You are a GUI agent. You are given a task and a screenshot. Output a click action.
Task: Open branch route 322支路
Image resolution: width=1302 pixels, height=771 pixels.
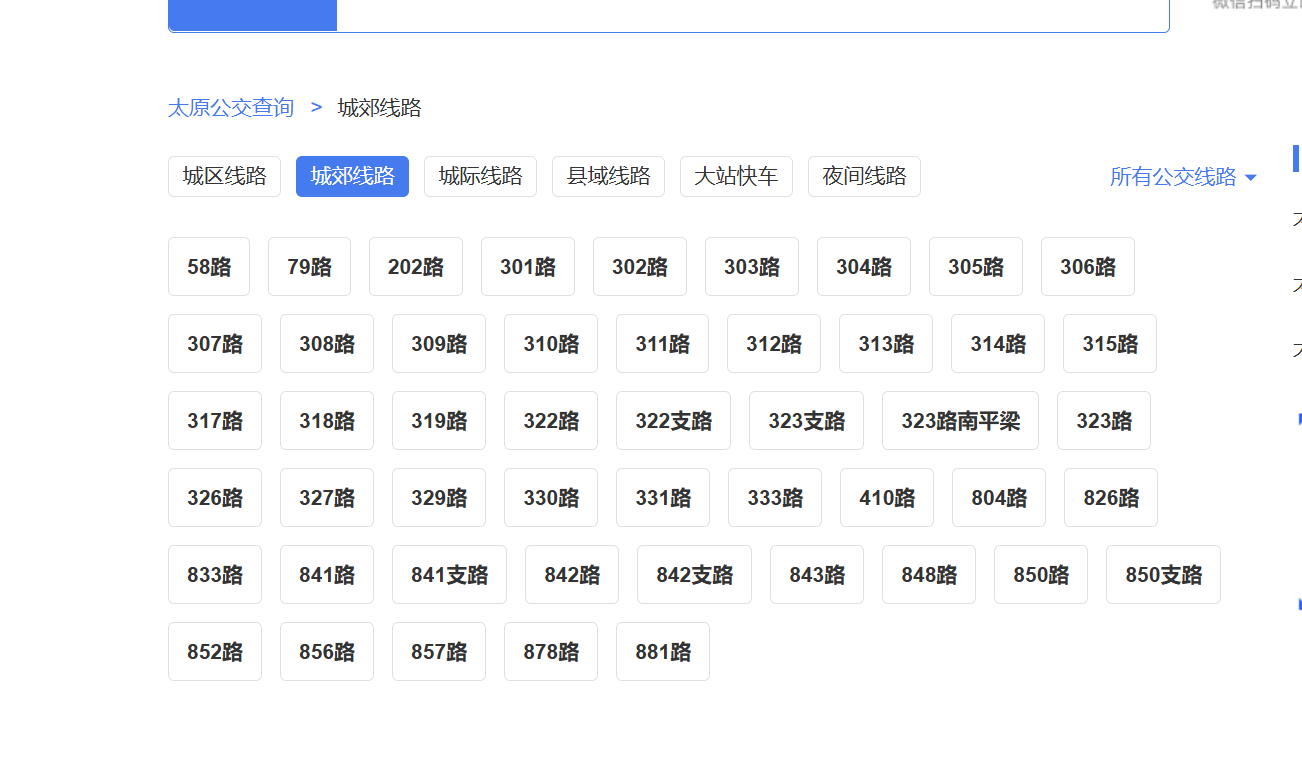[673, 421]
